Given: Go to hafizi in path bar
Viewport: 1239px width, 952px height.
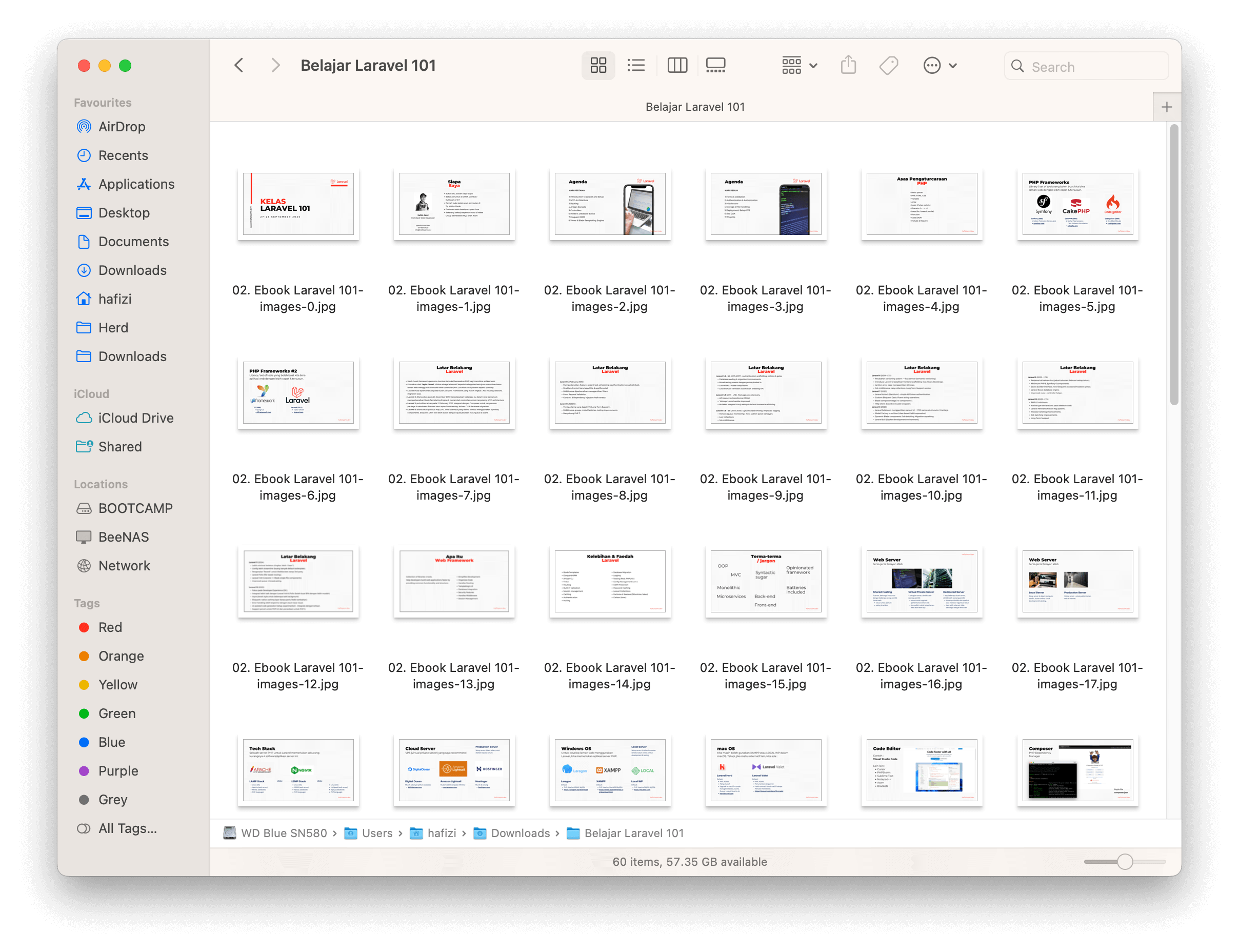Looking at the screenshot, I should [x=442, y=833].
